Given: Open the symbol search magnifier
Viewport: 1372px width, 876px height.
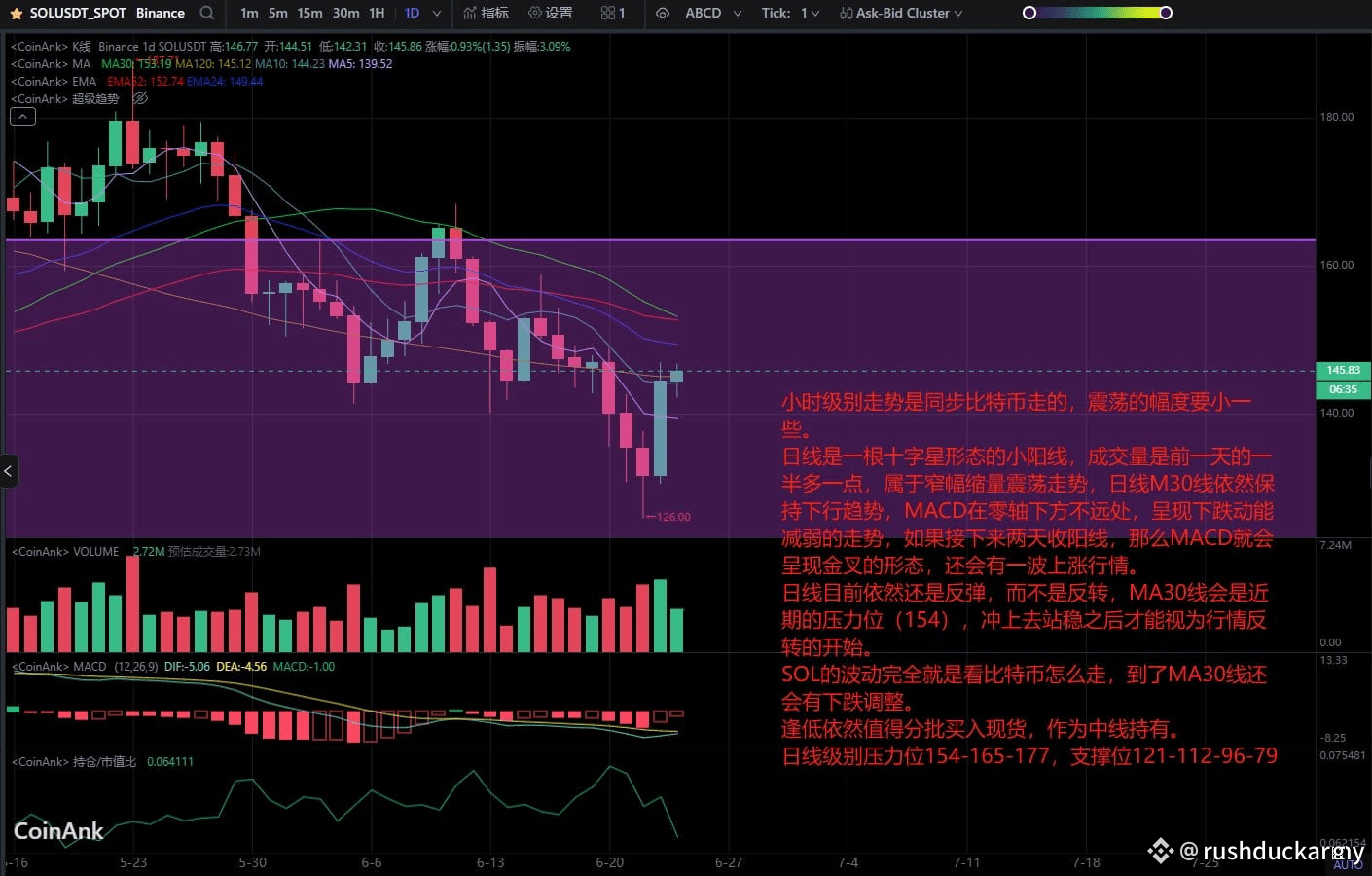Looking at the screenshot, I should [x=206, y=13].
